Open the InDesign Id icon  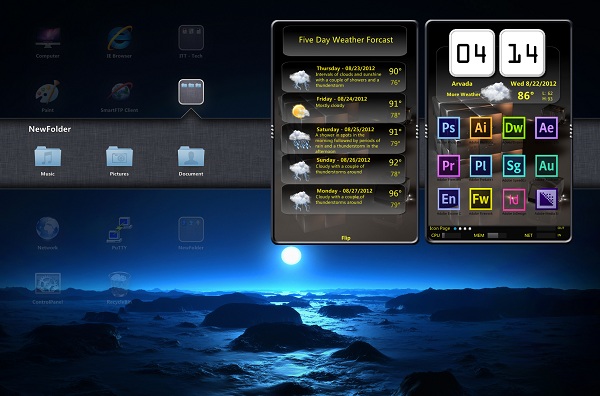coord(514,199)
